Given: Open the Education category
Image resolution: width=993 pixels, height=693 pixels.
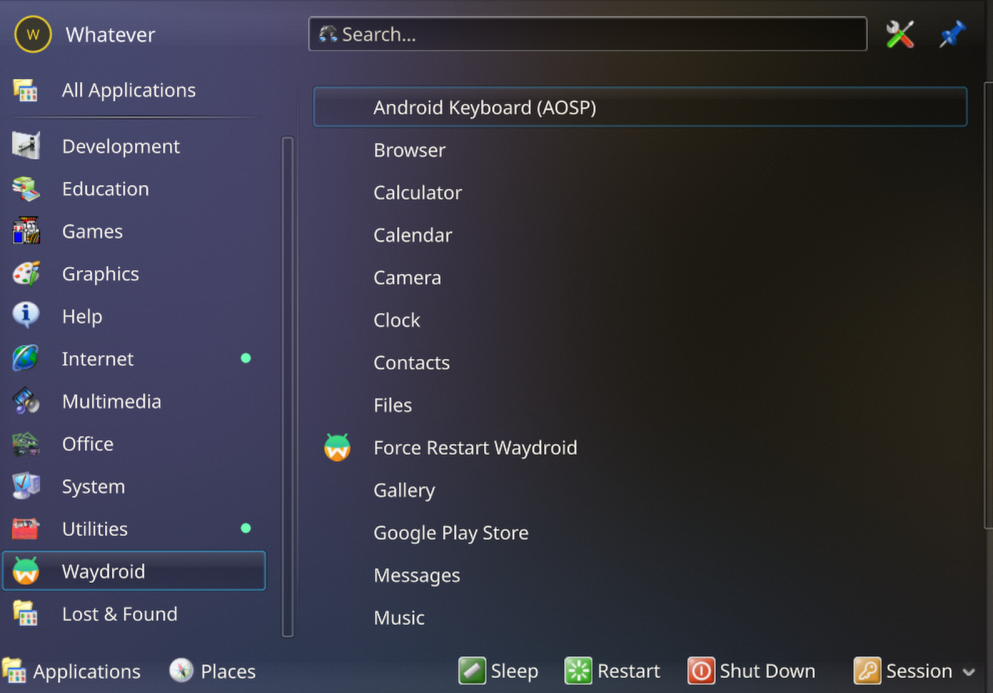Looking at the screenshot, I should pos(134,189).
